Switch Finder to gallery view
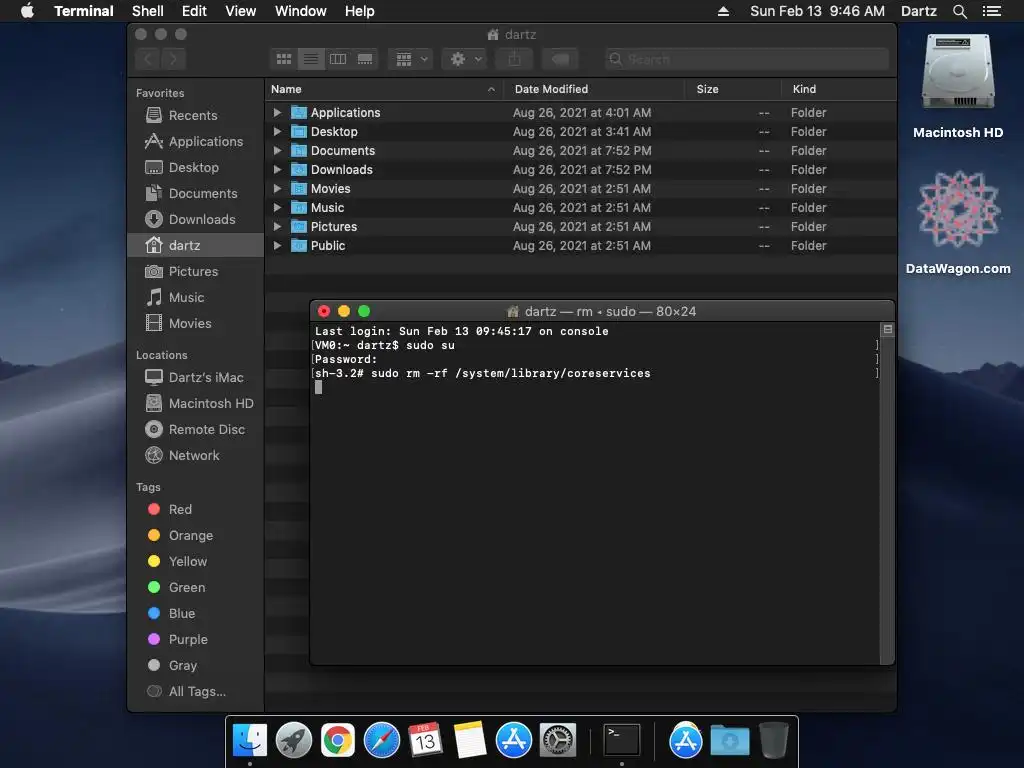Image resolution: width=1024 pixels, height=768 pixels. point(365,59)
